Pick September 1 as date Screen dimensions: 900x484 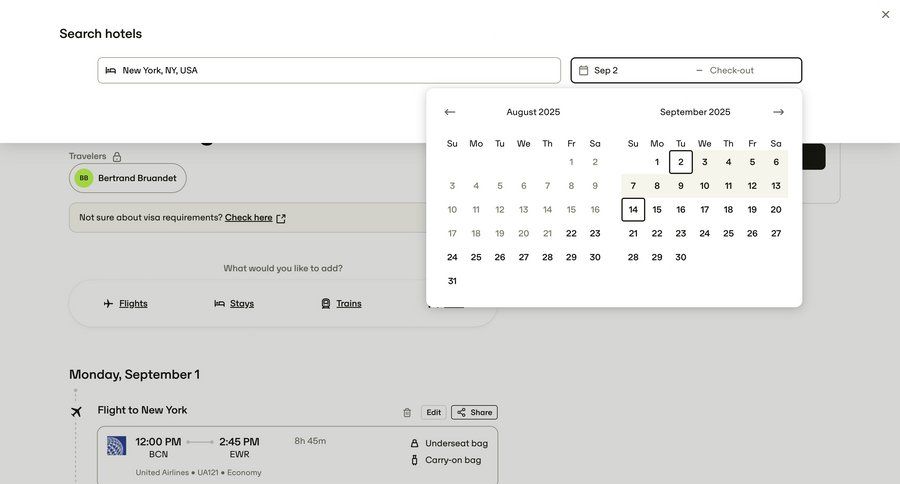[657, 162]
